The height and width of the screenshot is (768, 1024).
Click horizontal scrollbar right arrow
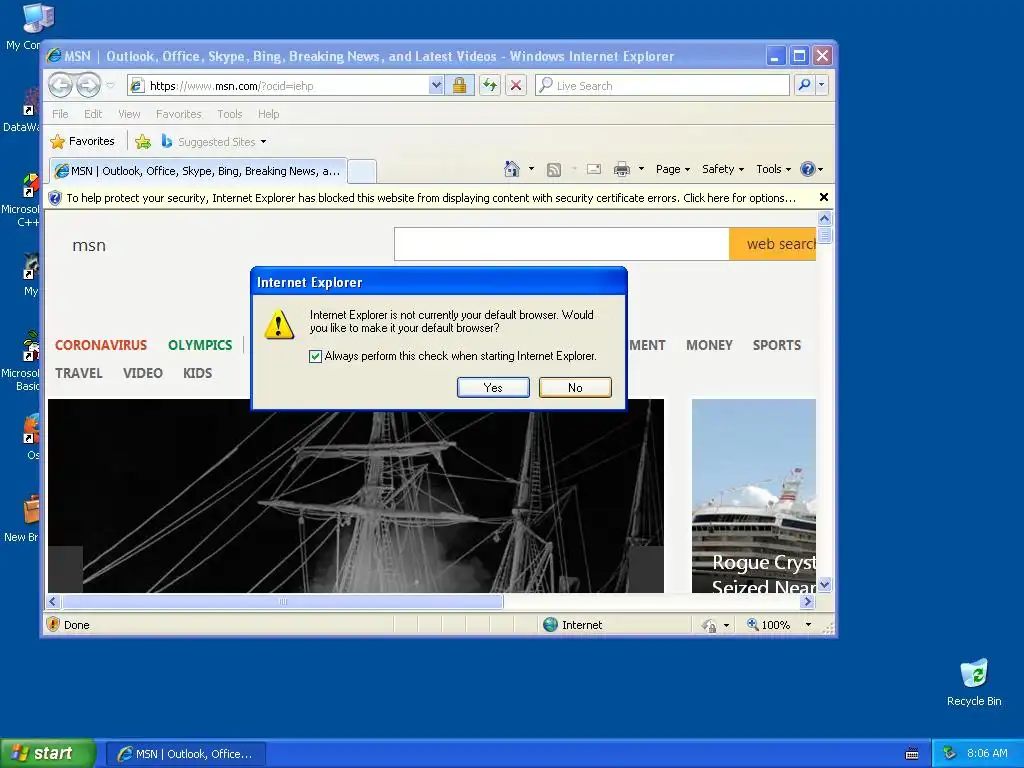point(808,601)
